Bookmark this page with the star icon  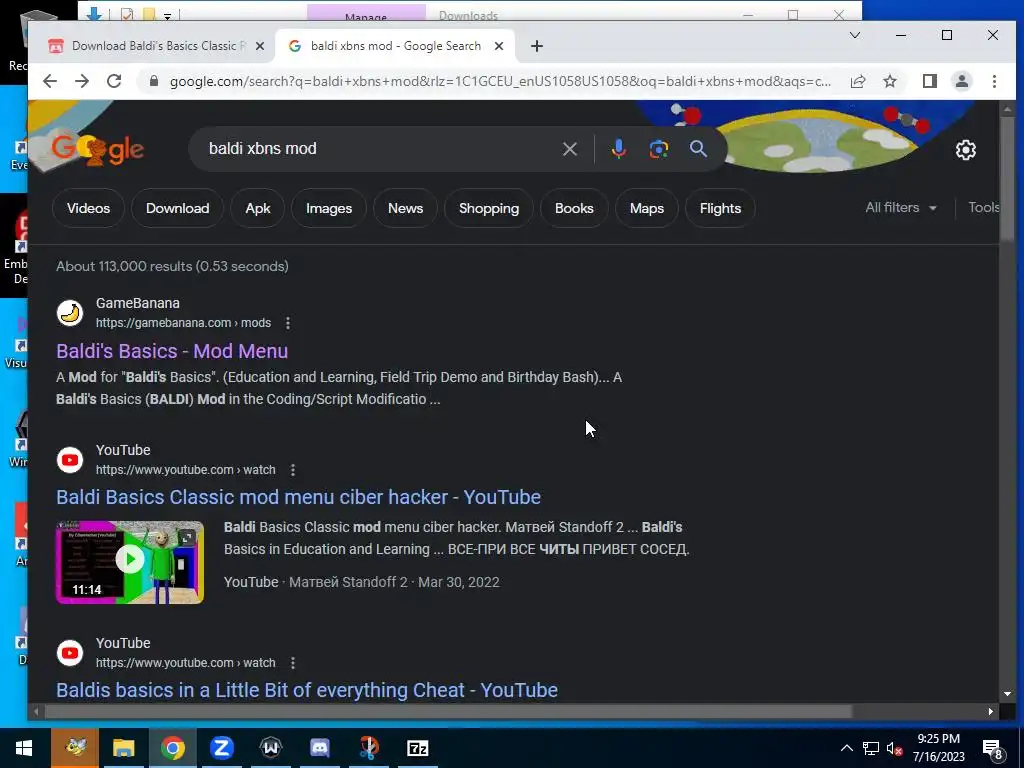889,81
